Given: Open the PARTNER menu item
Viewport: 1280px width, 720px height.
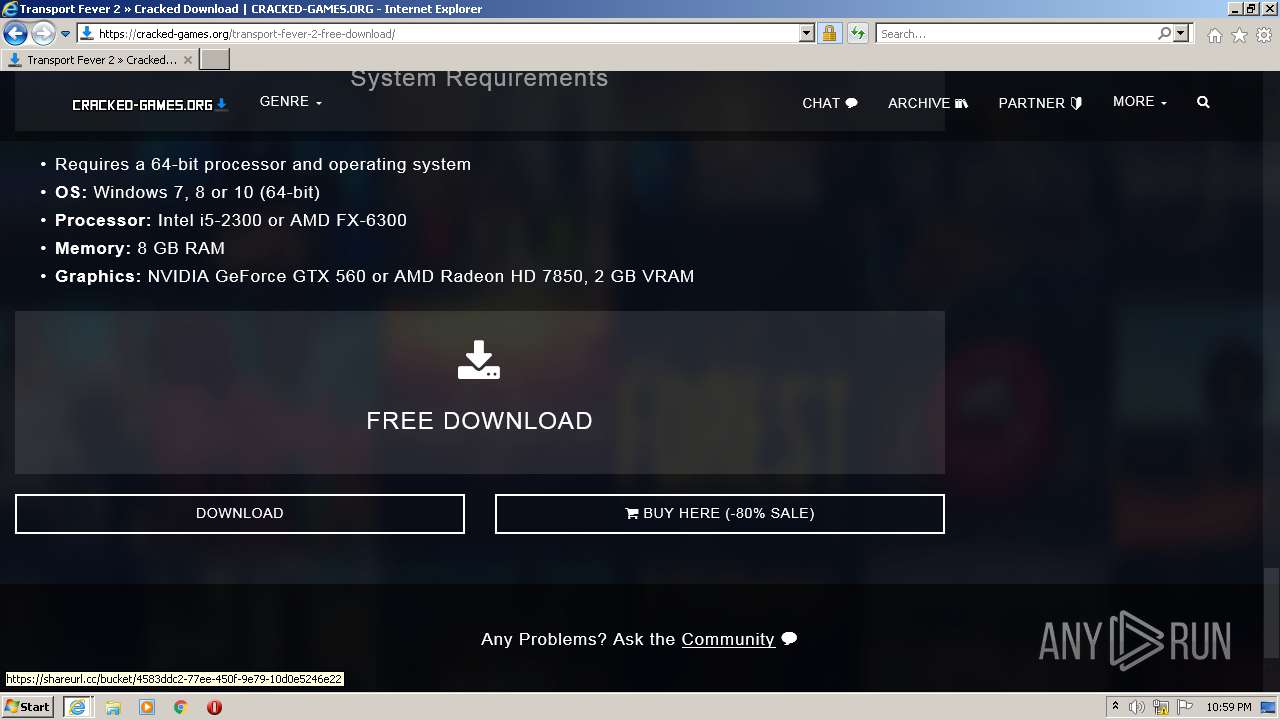Looking at the screenshot, I should (1040, 103).
